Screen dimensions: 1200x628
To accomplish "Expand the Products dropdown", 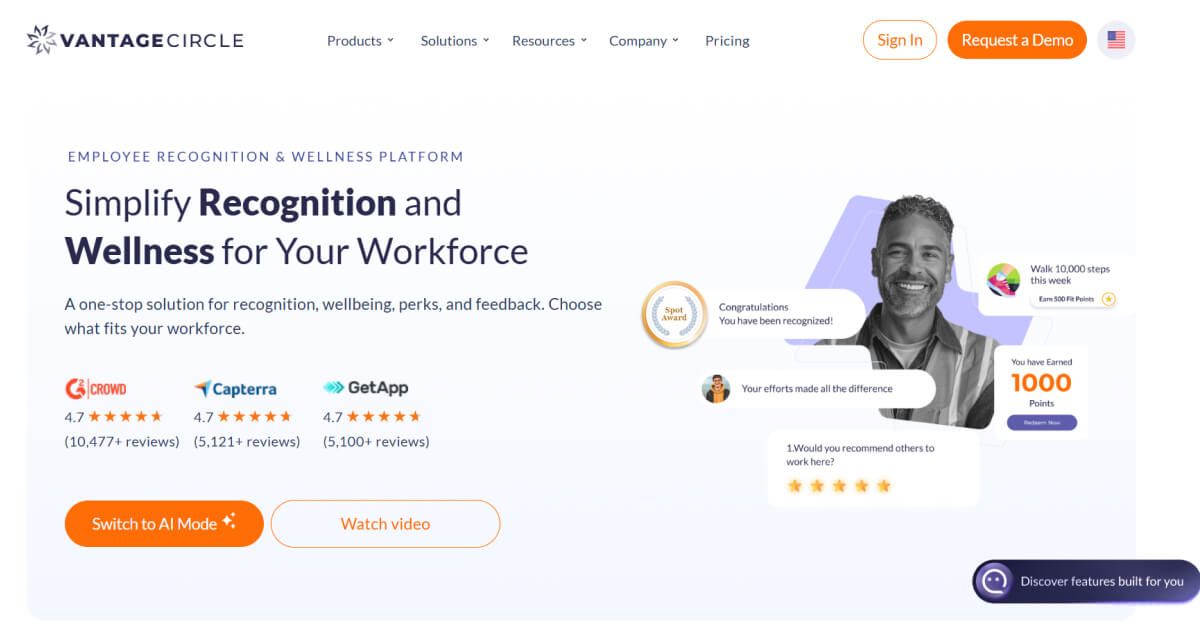I will pos(359,41).
